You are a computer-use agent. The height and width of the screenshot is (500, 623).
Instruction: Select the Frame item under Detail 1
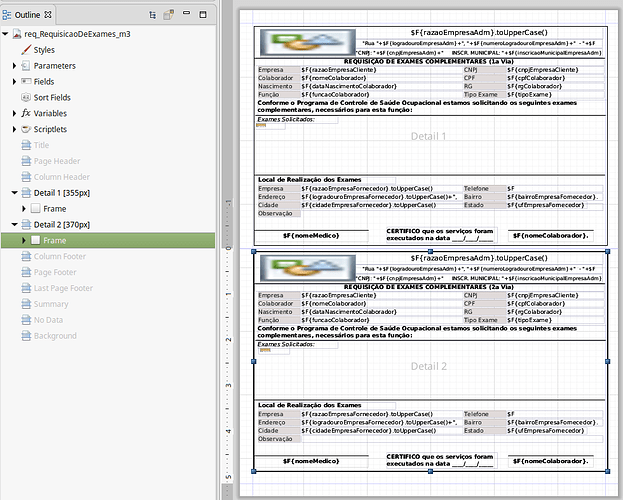[x=54, y=209]
